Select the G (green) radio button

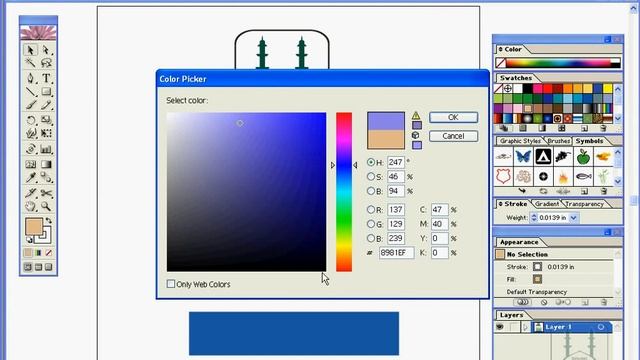(371, 224)
